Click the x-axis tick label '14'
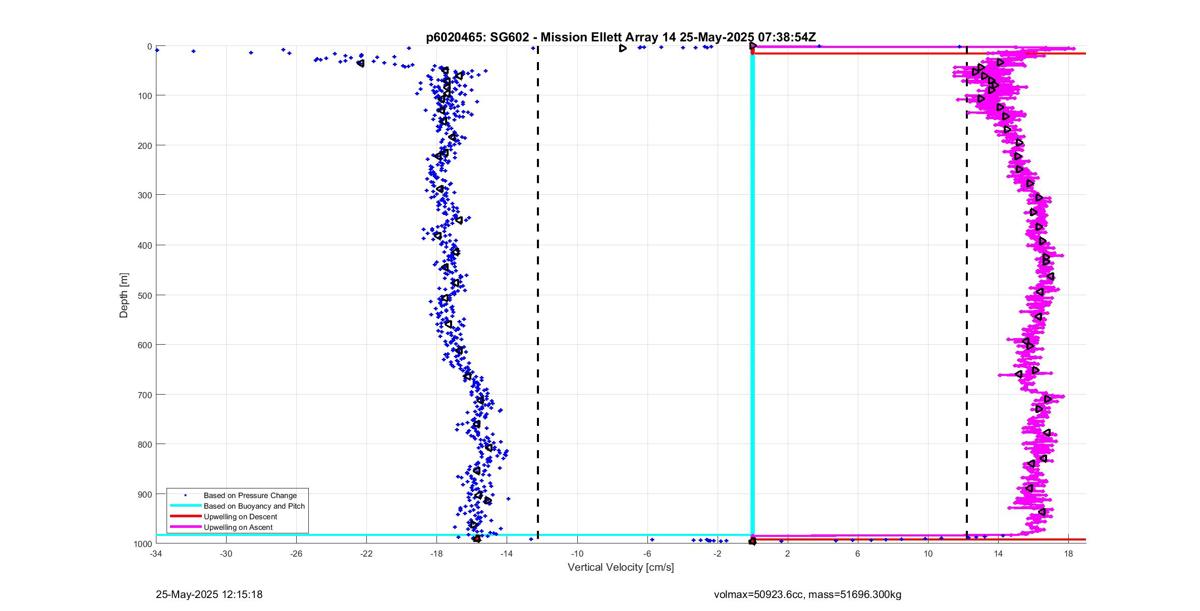Viewport: 1200px width, 611px height. [998, 553]
